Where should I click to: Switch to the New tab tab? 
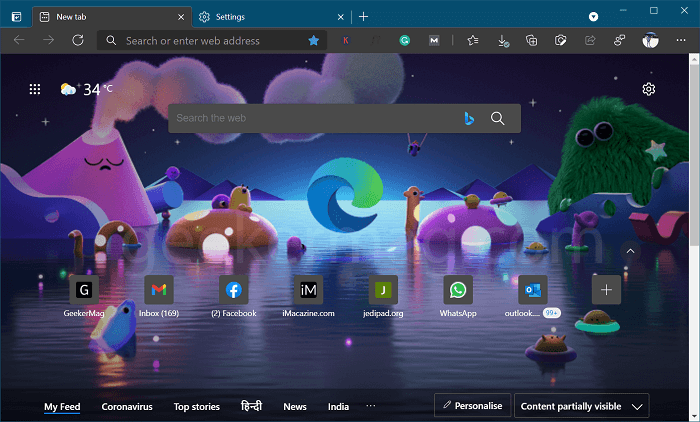click(x=112, y=17)
